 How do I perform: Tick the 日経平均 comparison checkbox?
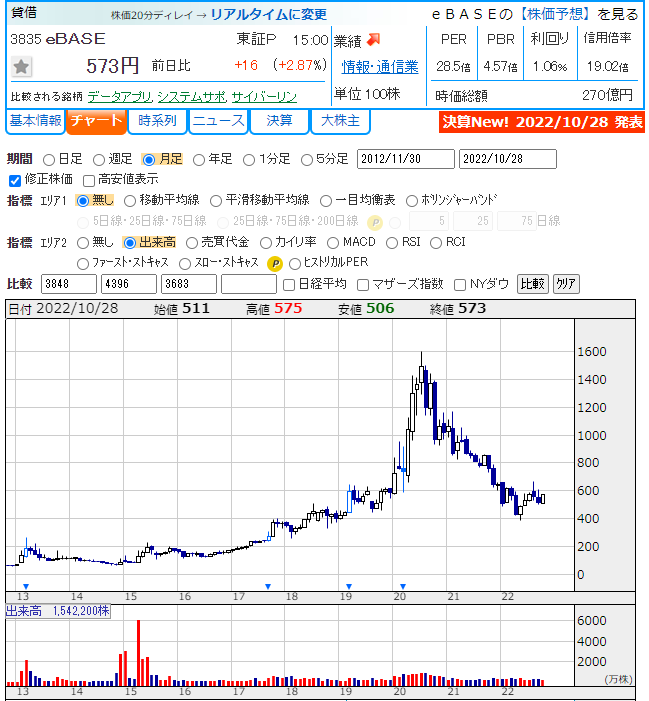point(289,285)
